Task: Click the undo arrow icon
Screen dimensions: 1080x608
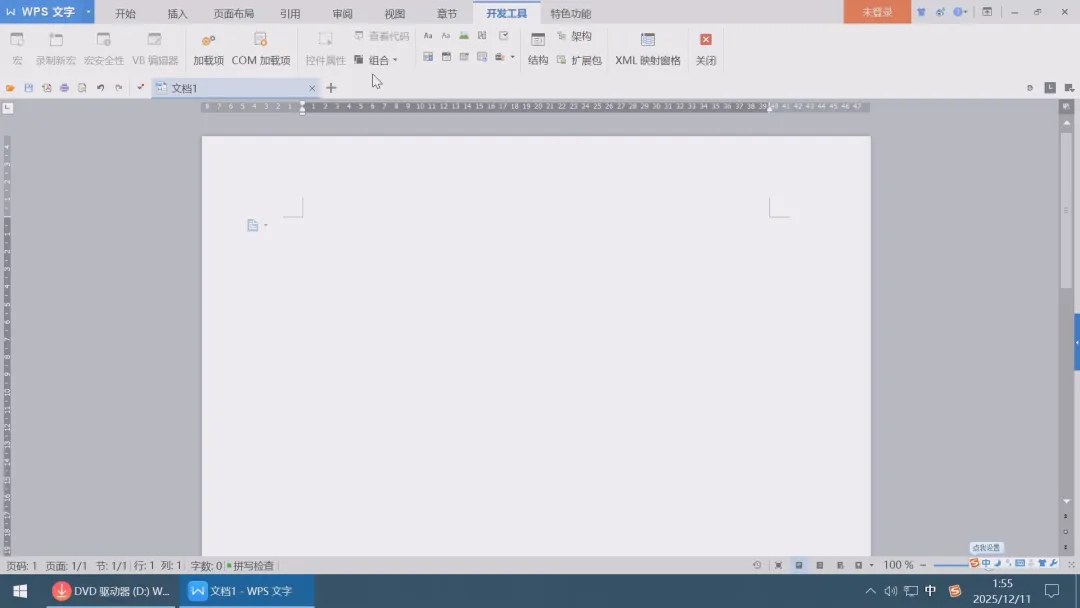Action: (101, 87)
